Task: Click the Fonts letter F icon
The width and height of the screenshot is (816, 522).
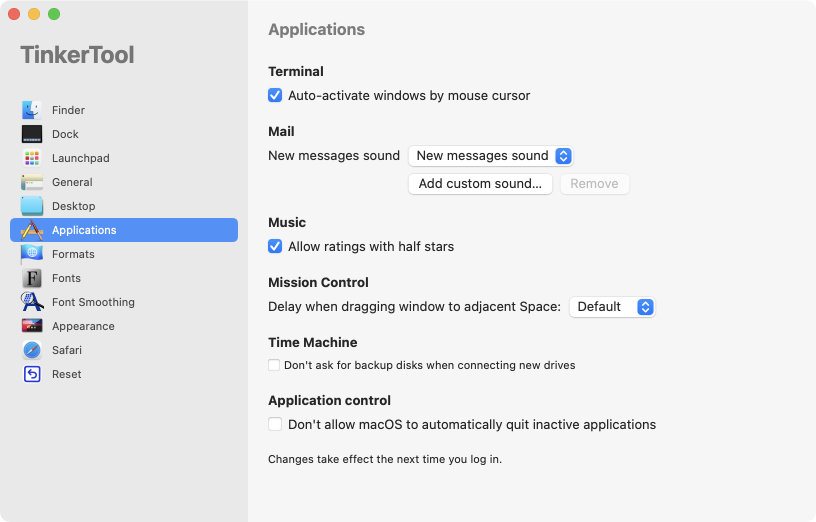Action: (32, 278)
